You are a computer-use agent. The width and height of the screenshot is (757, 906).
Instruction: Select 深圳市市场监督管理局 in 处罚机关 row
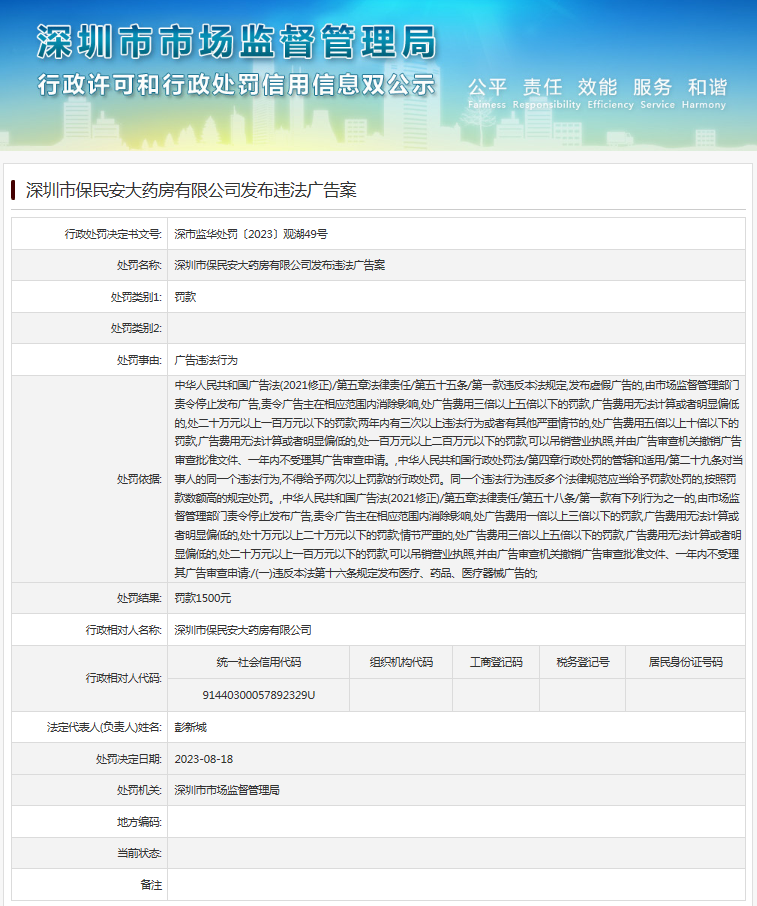[227, 790]
